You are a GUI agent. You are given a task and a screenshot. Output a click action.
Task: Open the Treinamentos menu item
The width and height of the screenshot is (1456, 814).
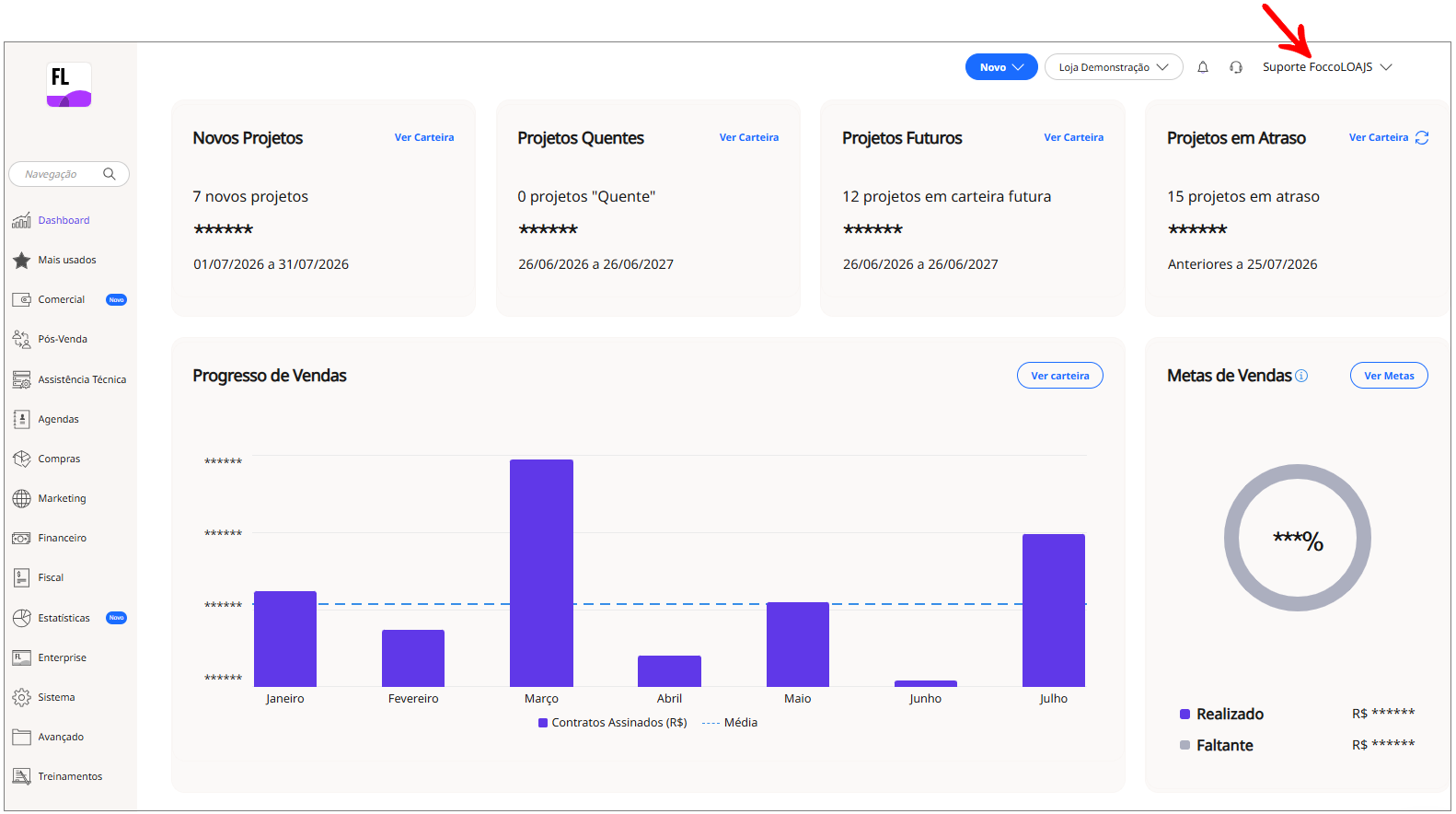(x=71, y=776)
